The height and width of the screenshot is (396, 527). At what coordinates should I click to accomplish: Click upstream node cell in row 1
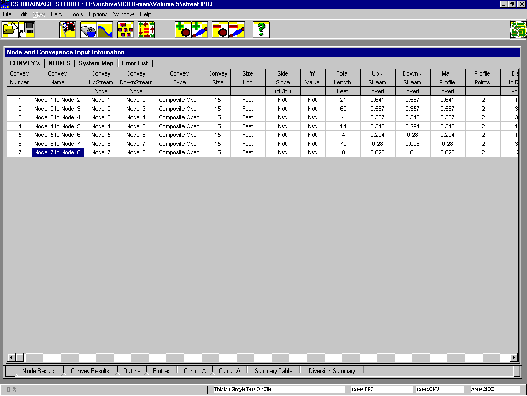pyautogui.click(x=101, y=100)
